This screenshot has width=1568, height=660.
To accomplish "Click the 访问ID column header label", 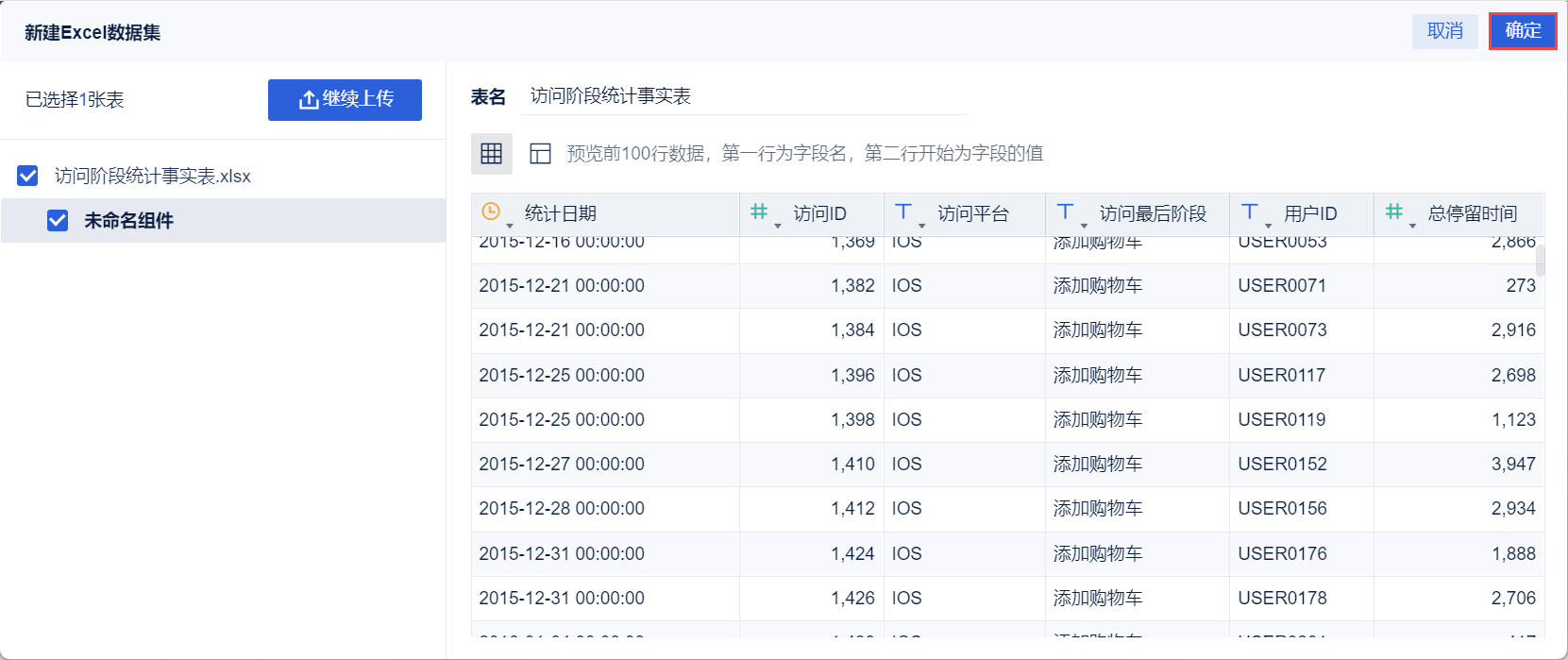I will 820,213.
